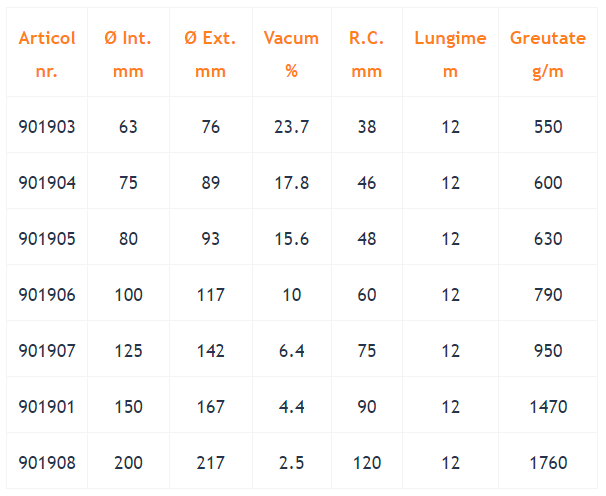Select article number 901908
606x496 pixels.
click(x=47, y=463)
